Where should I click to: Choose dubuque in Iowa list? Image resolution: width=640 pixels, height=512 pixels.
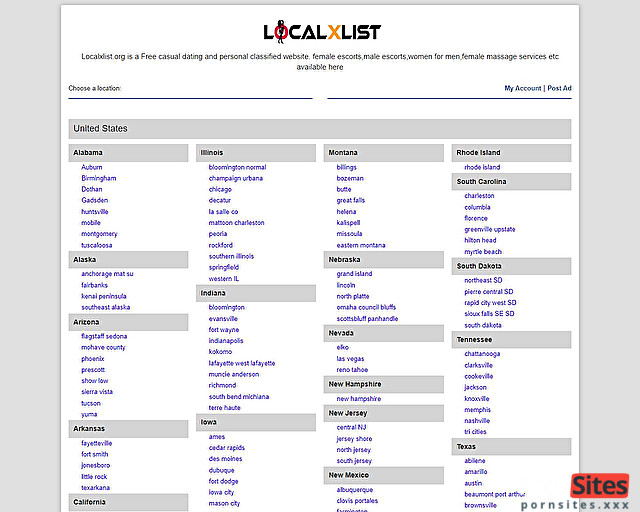click(221, 470)
